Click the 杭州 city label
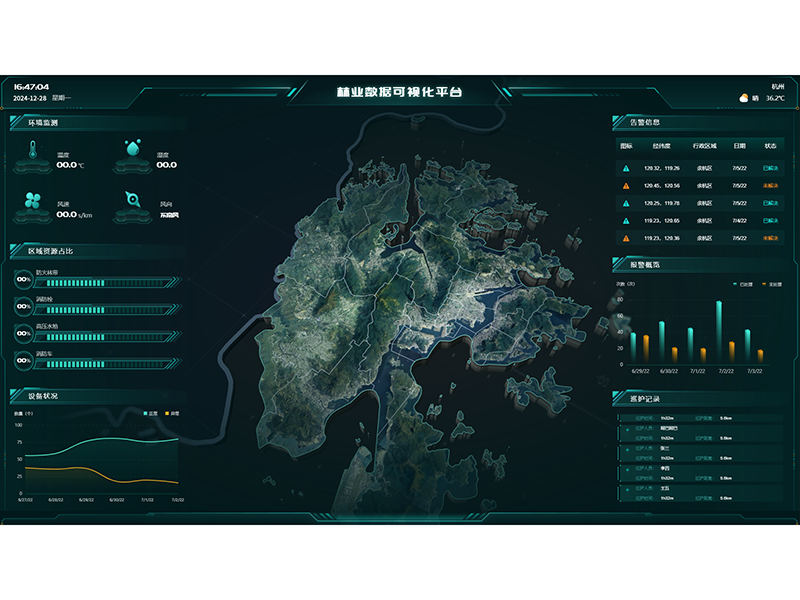 (778, 87)
